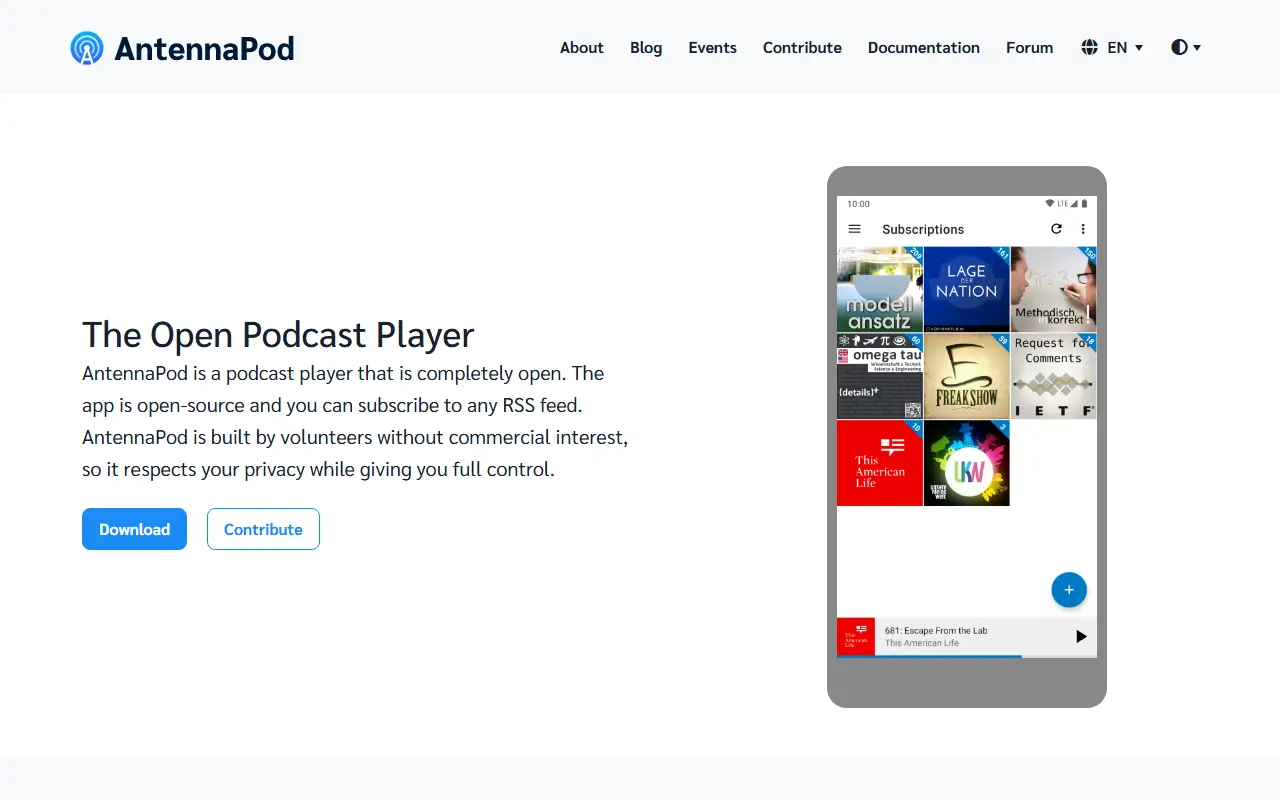Open Contribute in the top navigation
Screen dimensions: 1280x800
(802, 47)
